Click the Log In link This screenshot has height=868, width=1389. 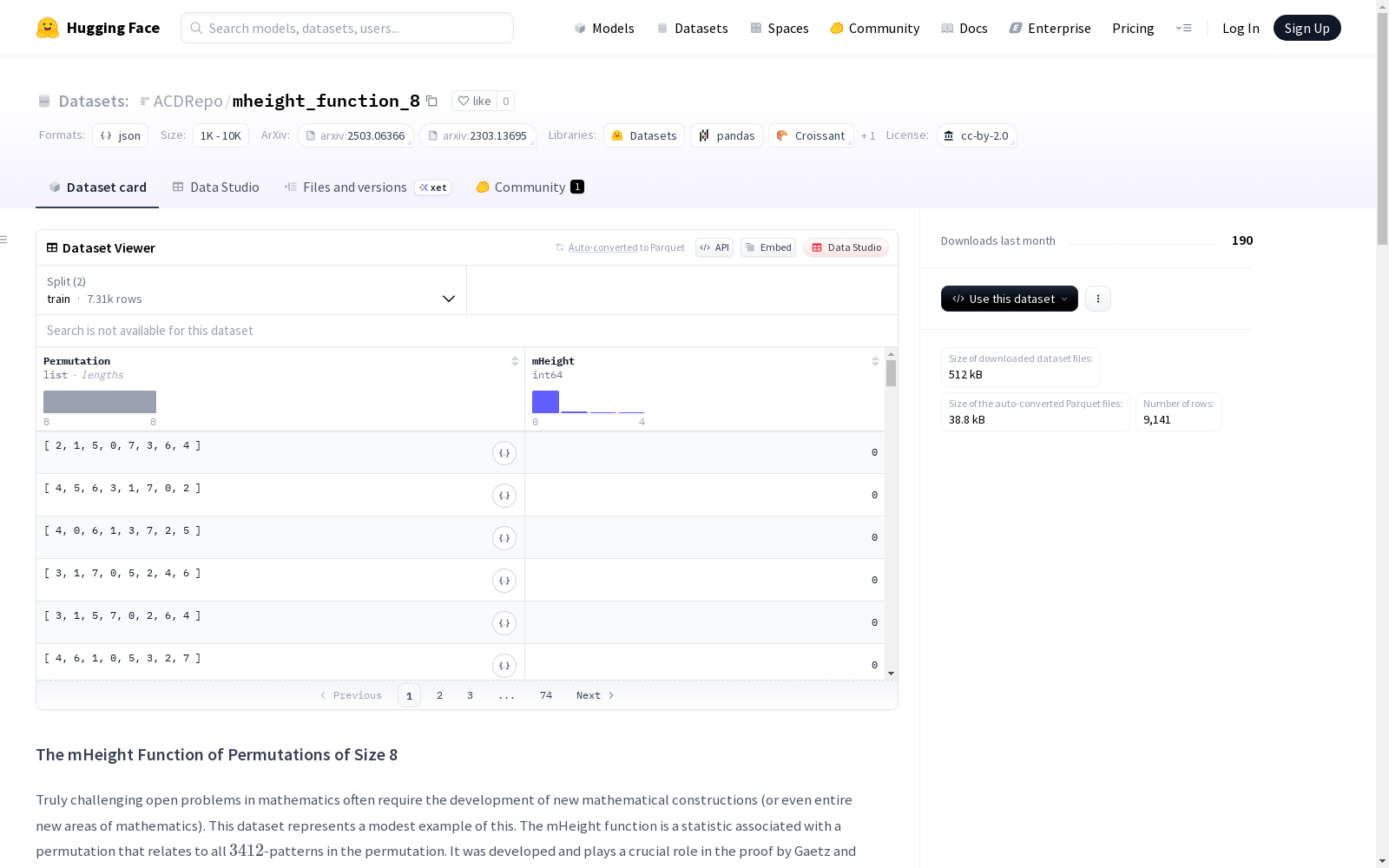point(1241,28)
